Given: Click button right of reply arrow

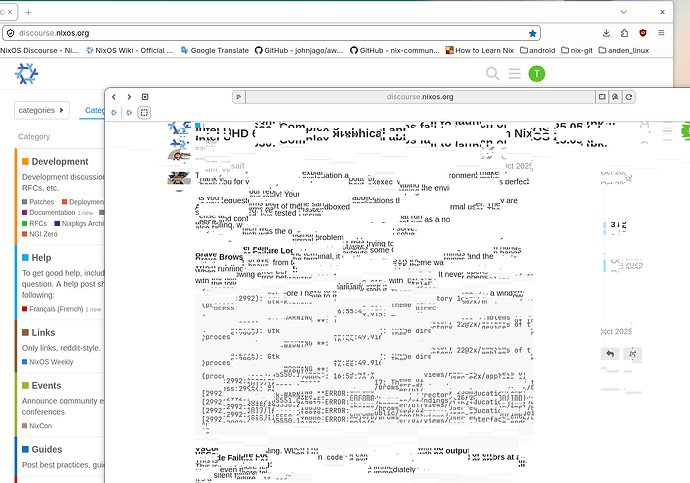Looking at the screenshot, I should pos(633,354).
